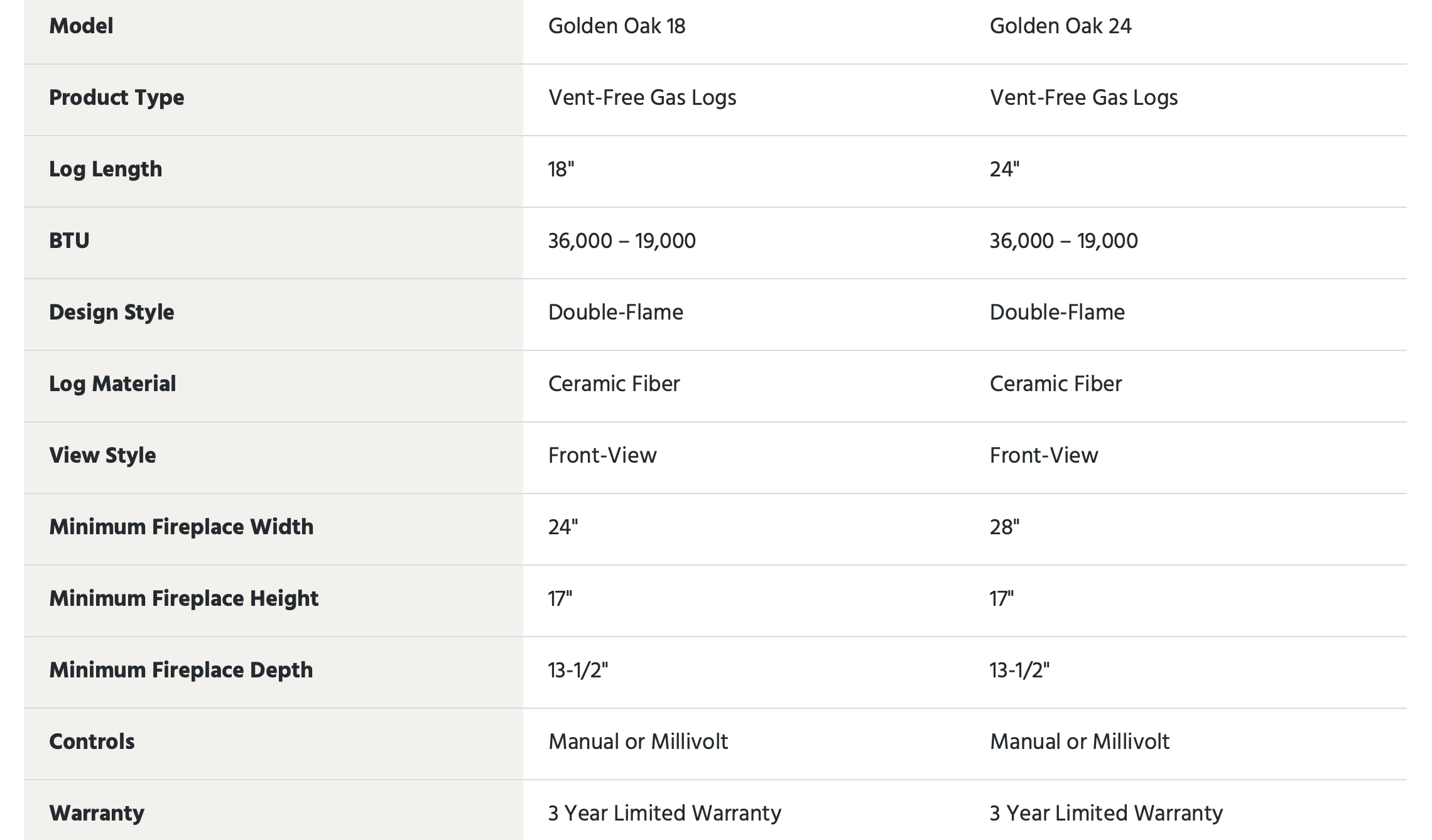Click the View Style row label
The width and height of the screenshot is (1432, 840).
click(x=102, y=456)
